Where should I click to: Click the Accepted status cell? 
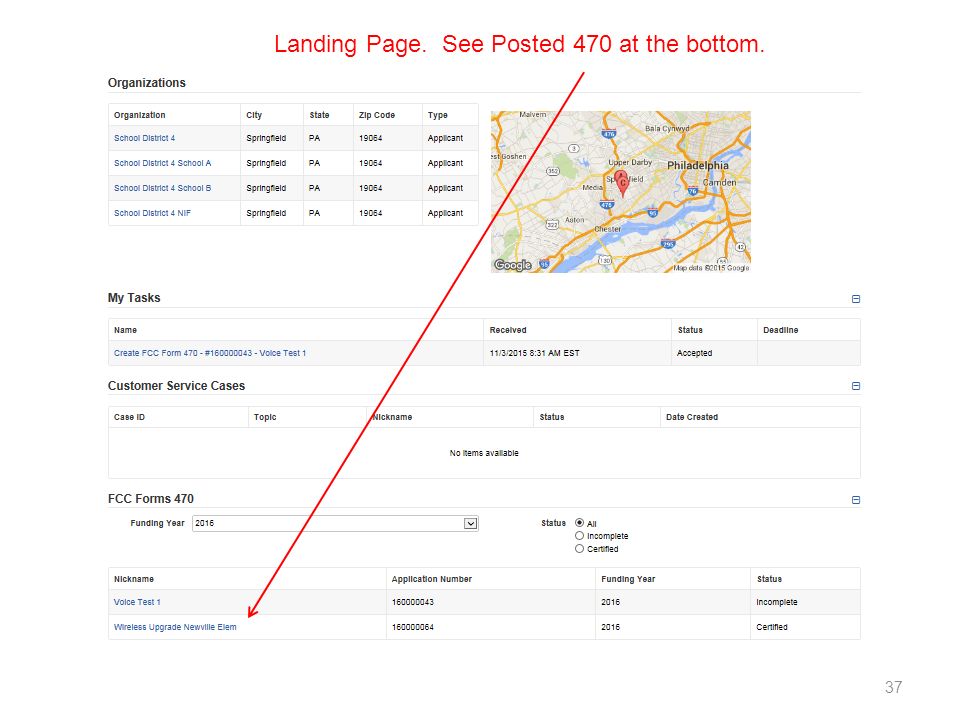[694, 353]
